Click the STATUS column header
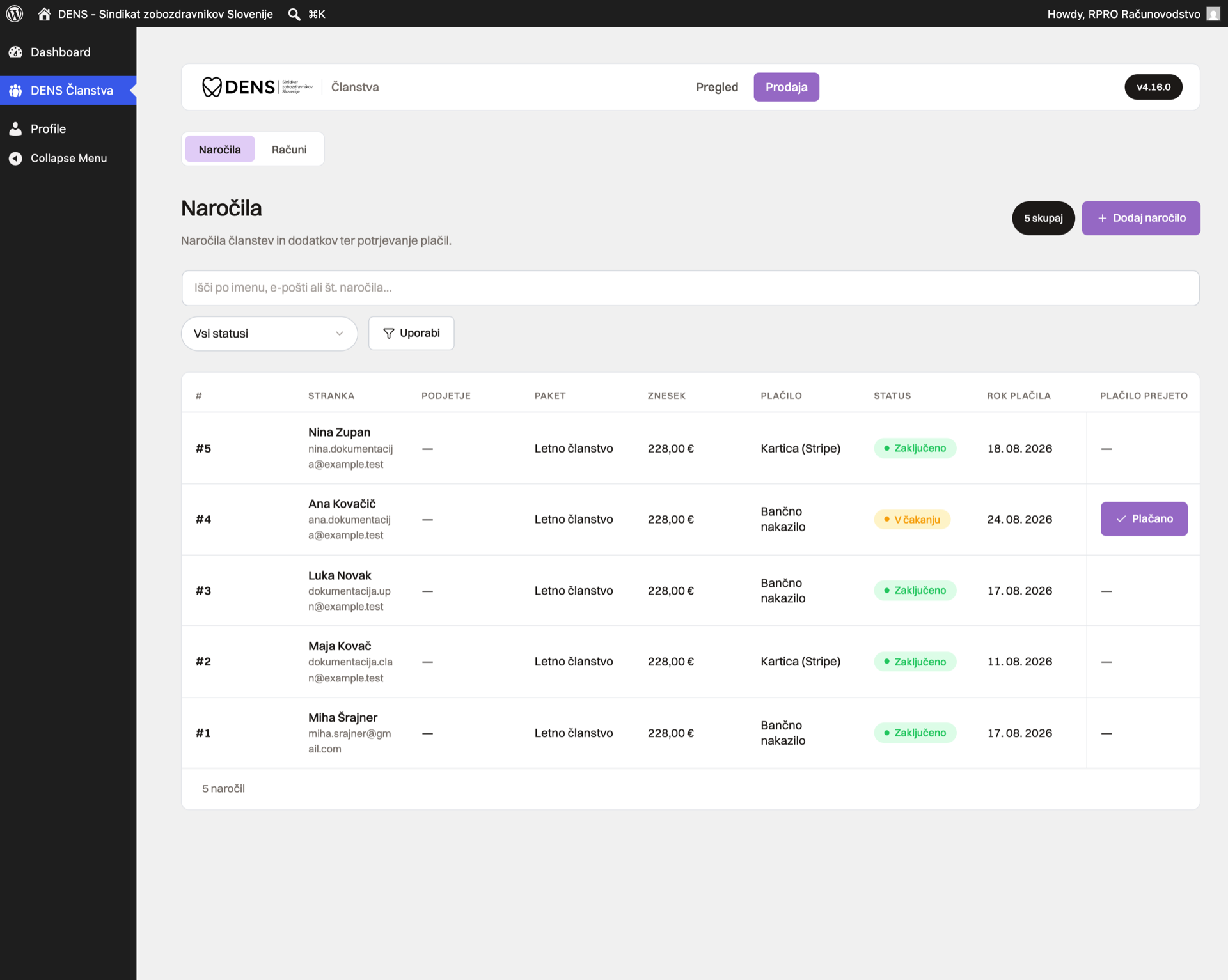The height and width of the screenshot is (980, 1228). [892, 396]
